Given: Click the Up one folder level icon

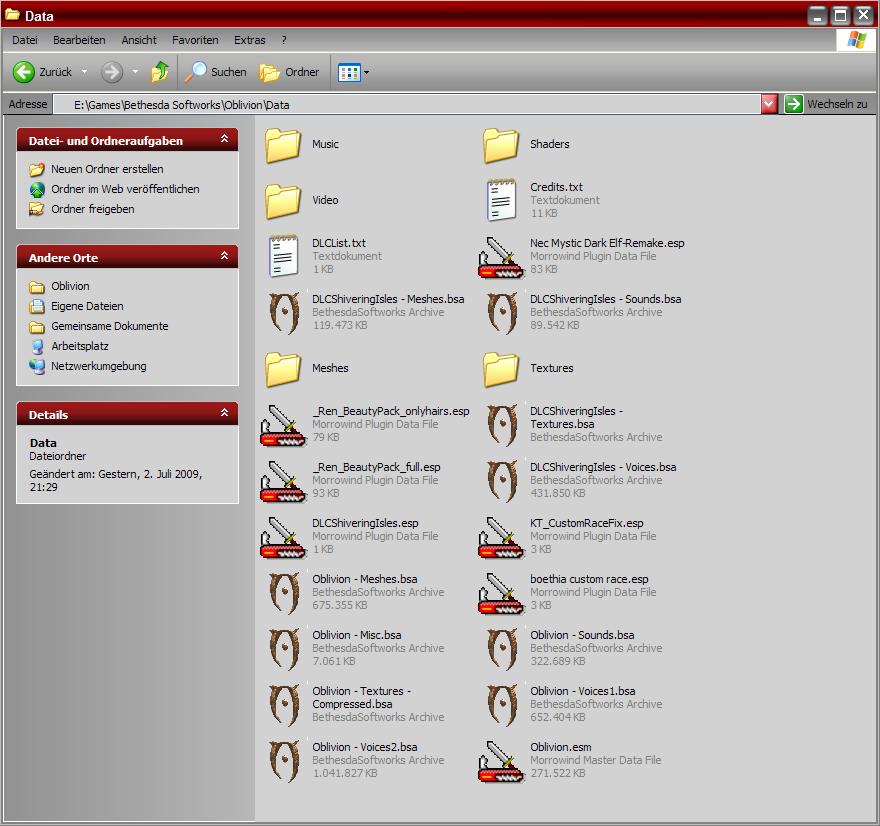Looking at the screenshot, I should click(x=160, y=72).
